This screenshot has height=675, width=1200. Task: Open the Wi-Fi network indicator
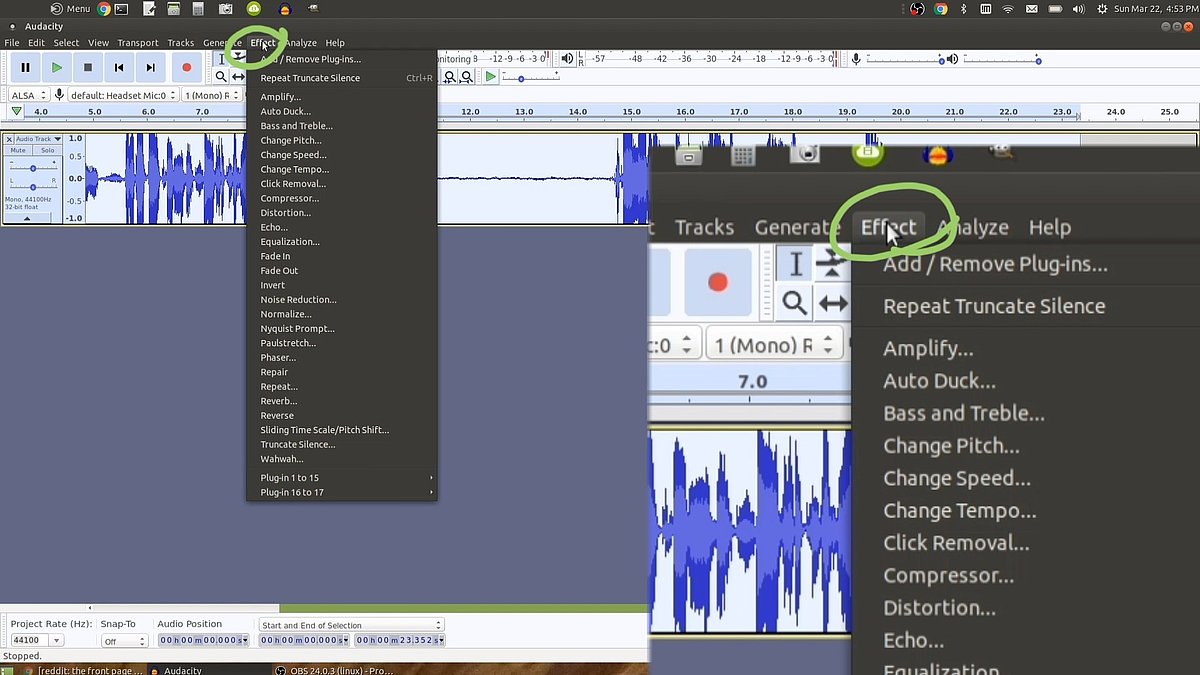[1008, 9]
